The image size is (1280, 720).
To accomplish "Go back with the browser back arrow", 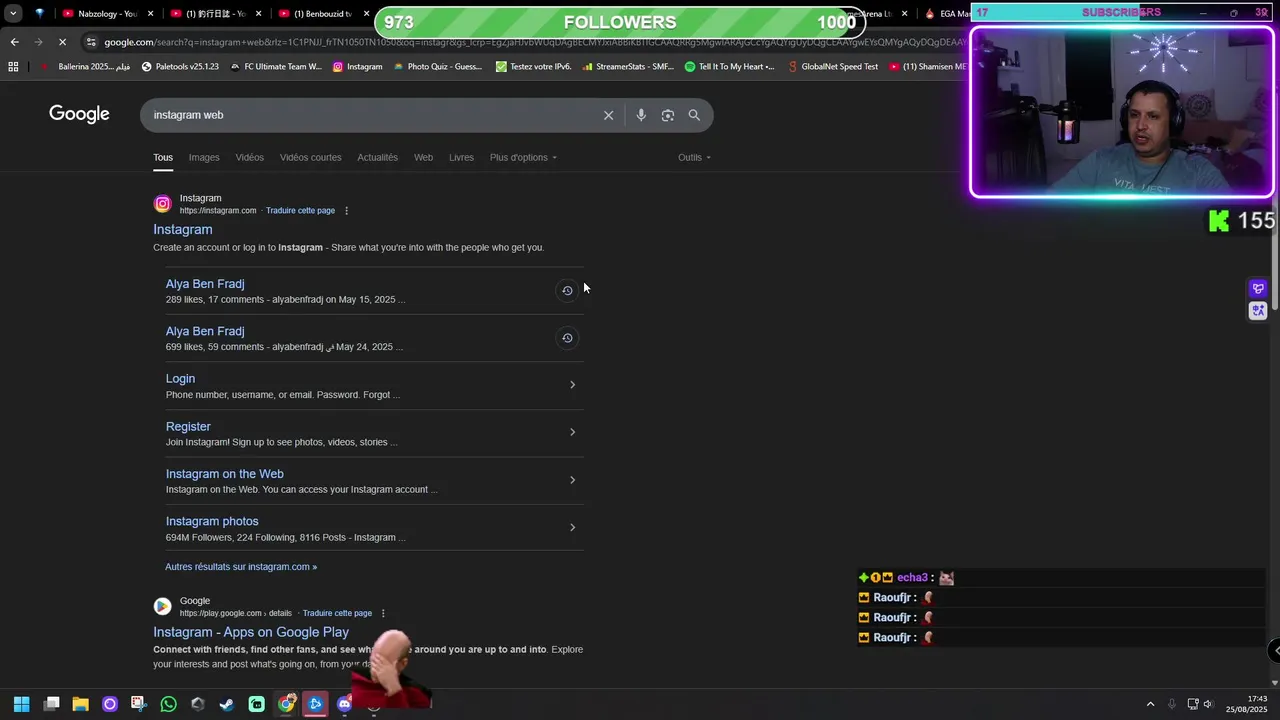I will coord(14,42).
